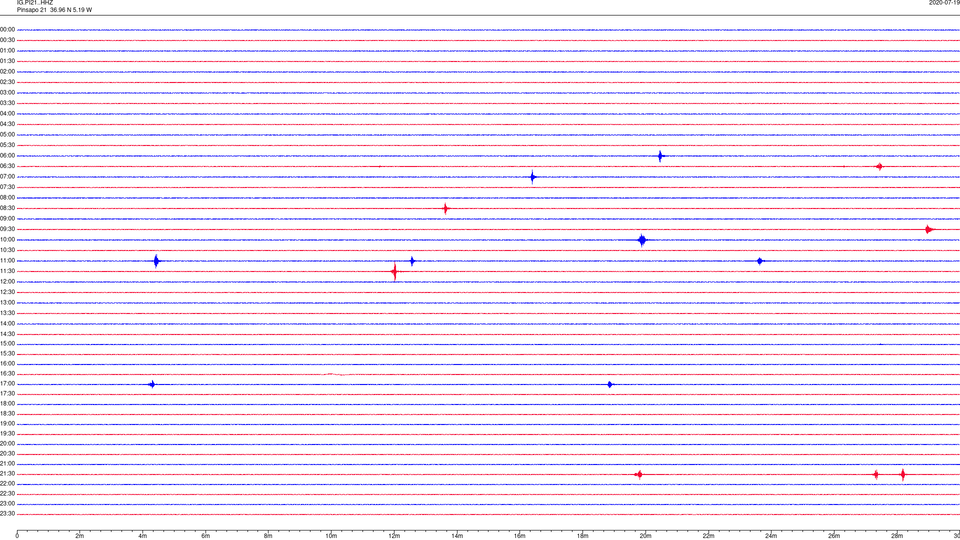Select the red spike on the 08:30 trace
Viewport: 960px width, 540px height.
(446, 209)
